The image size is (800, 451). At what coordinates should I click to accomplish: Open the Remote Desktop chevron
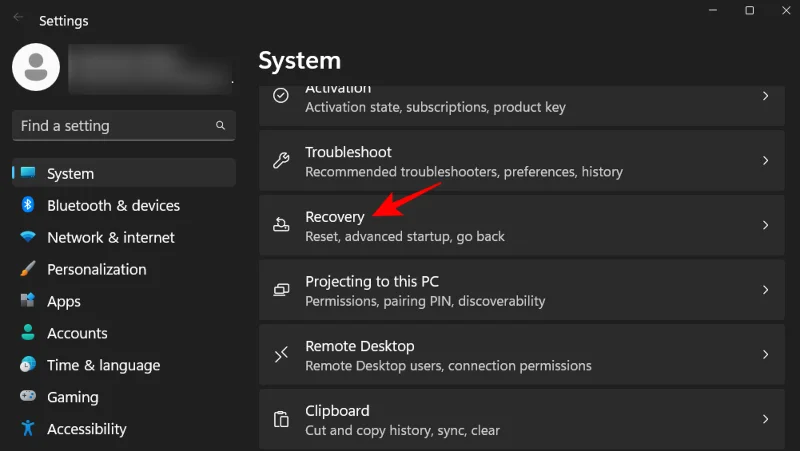[765, 354]
